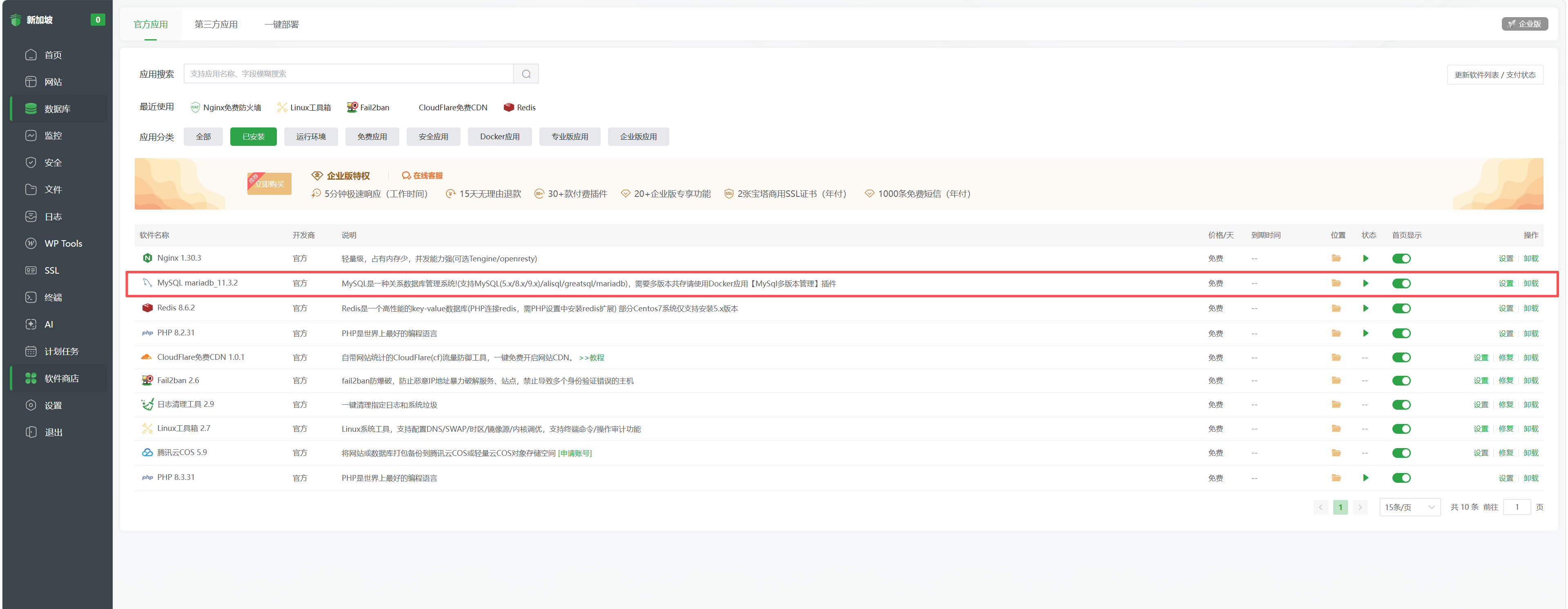Open the 15条/页 page size dropdown
This screenshot has width=1568, height=609.
(1410, 507)
